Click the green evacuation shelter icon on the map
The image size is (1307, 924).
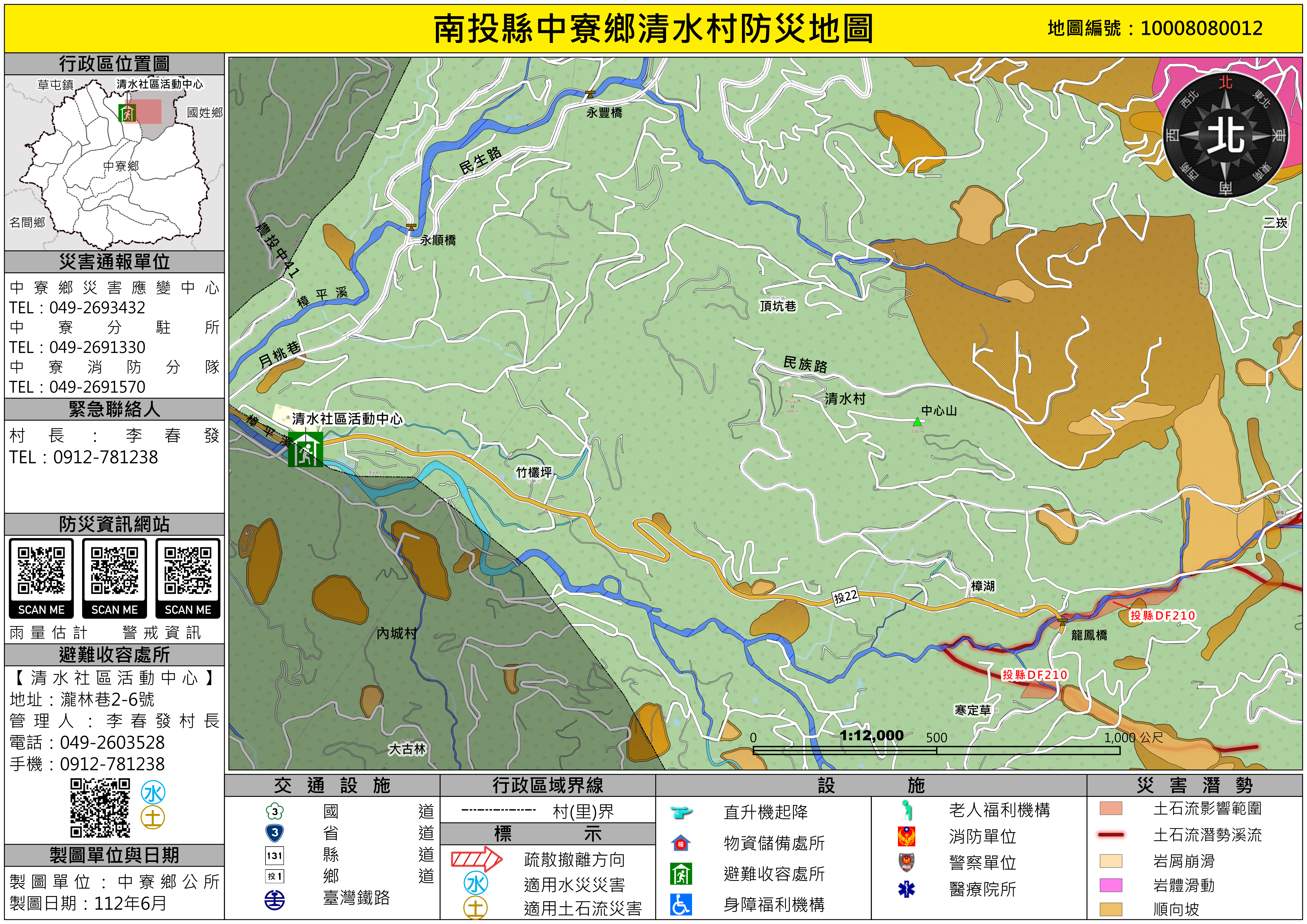305,449
